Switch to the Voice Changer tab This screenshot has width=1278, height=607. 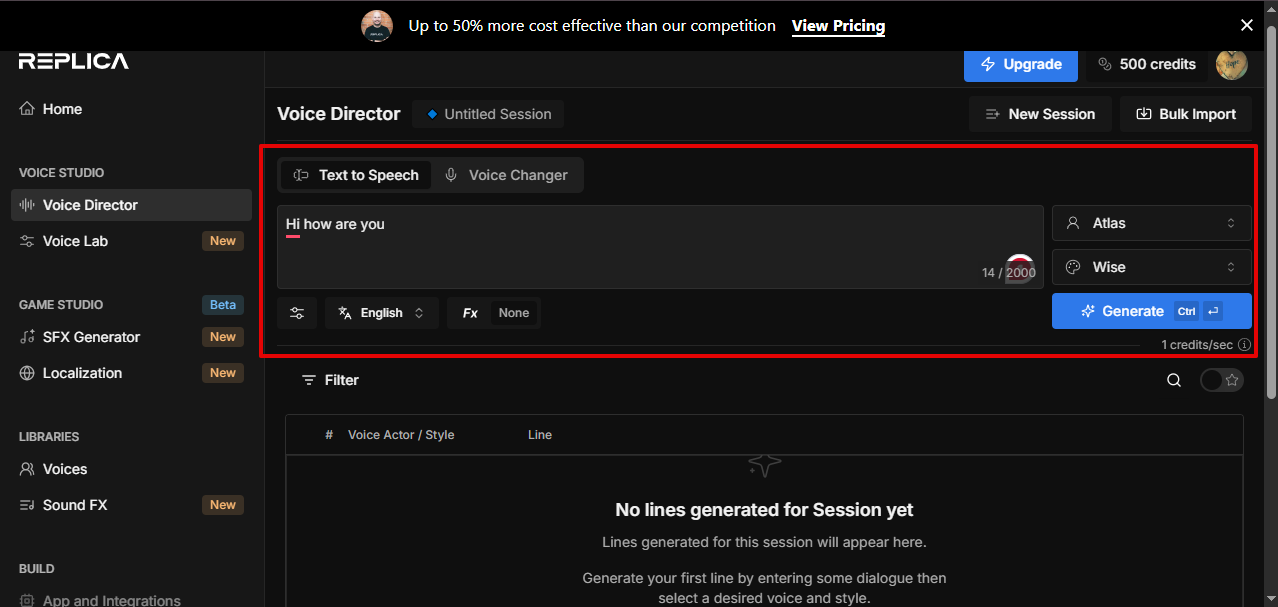[x=507, y=175]
